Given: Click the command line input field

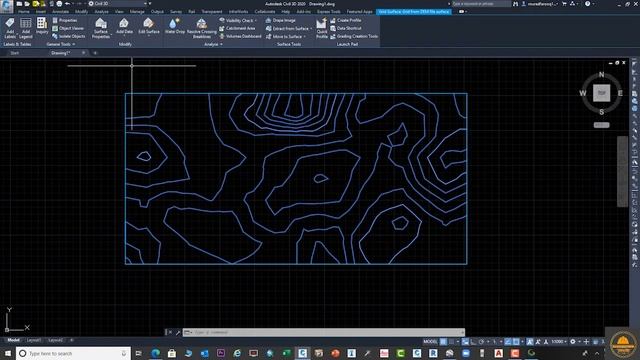Looking at the screenshot, I should pos(324,332).
